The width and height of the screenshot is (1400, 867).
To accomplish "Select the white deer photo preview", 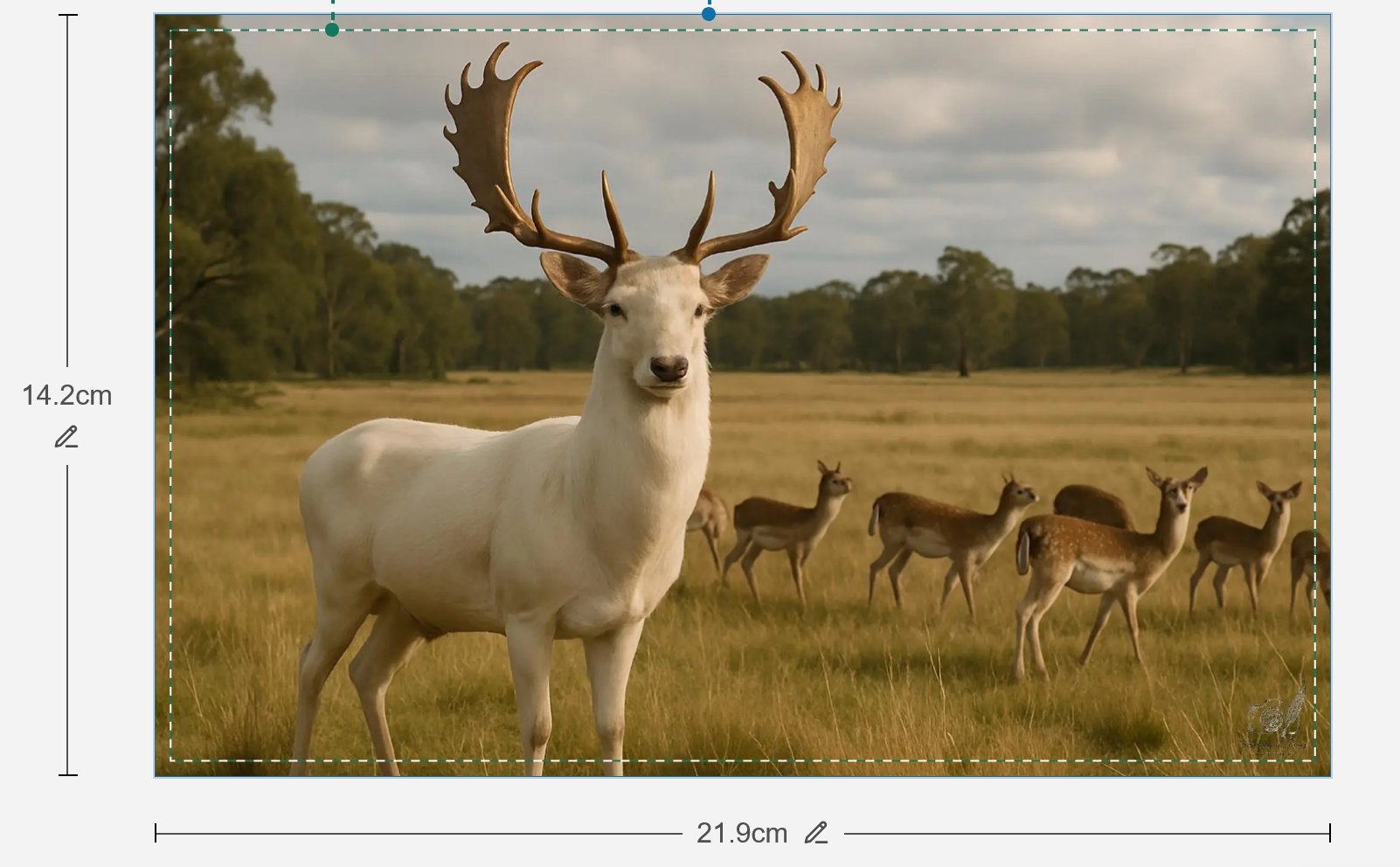I will point(743,395).
